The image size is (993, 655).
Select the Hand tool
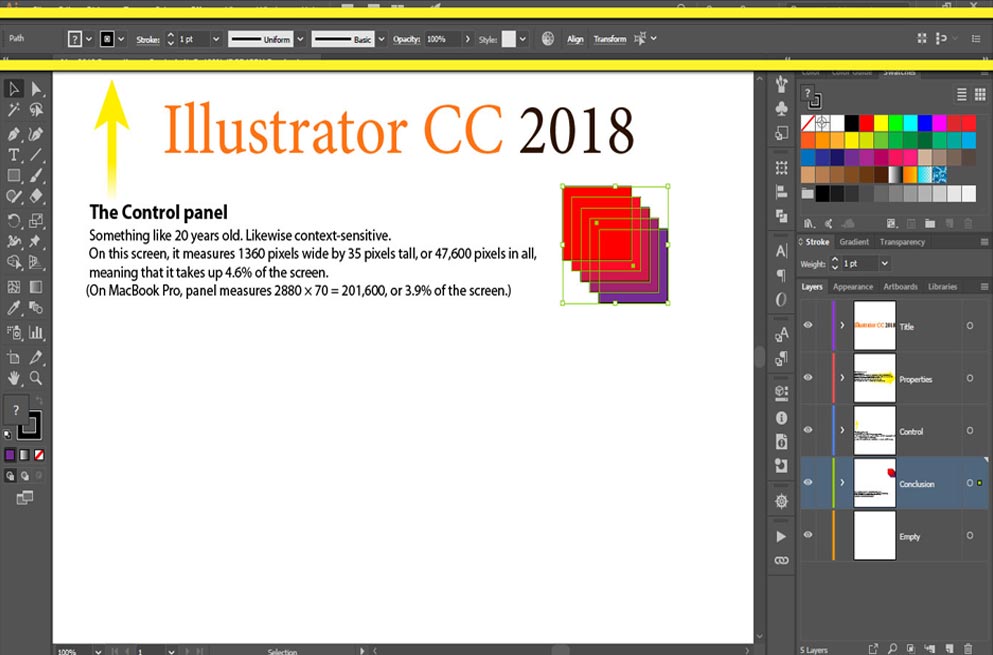(14, 378)
